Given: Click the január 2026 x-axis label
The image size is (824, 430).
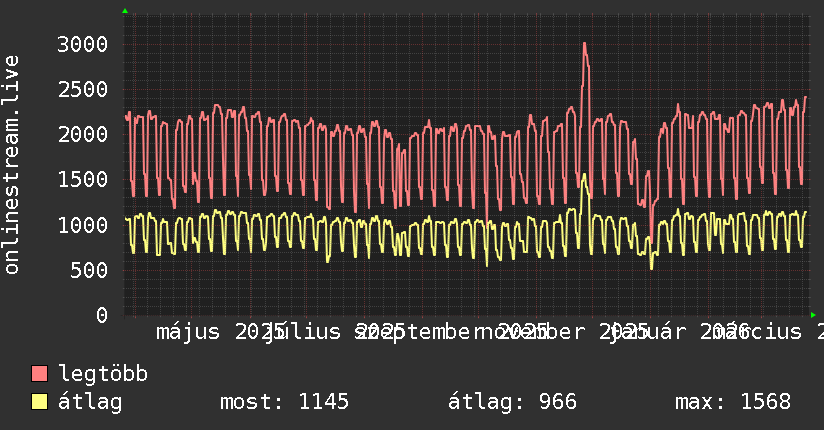Looking at the screenshot, I should click(681, 332).
